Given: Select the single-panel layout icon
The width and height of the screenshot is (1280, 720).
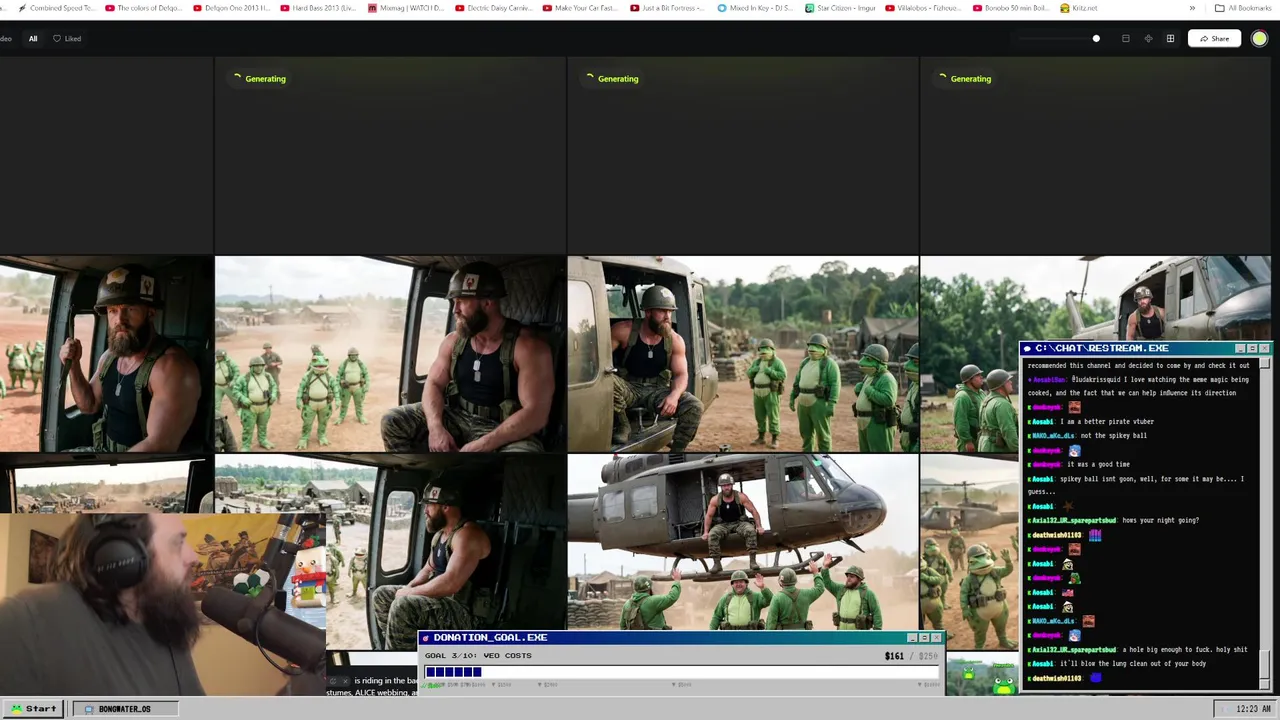Looking at the screenshot, I should pos(1125,38).
